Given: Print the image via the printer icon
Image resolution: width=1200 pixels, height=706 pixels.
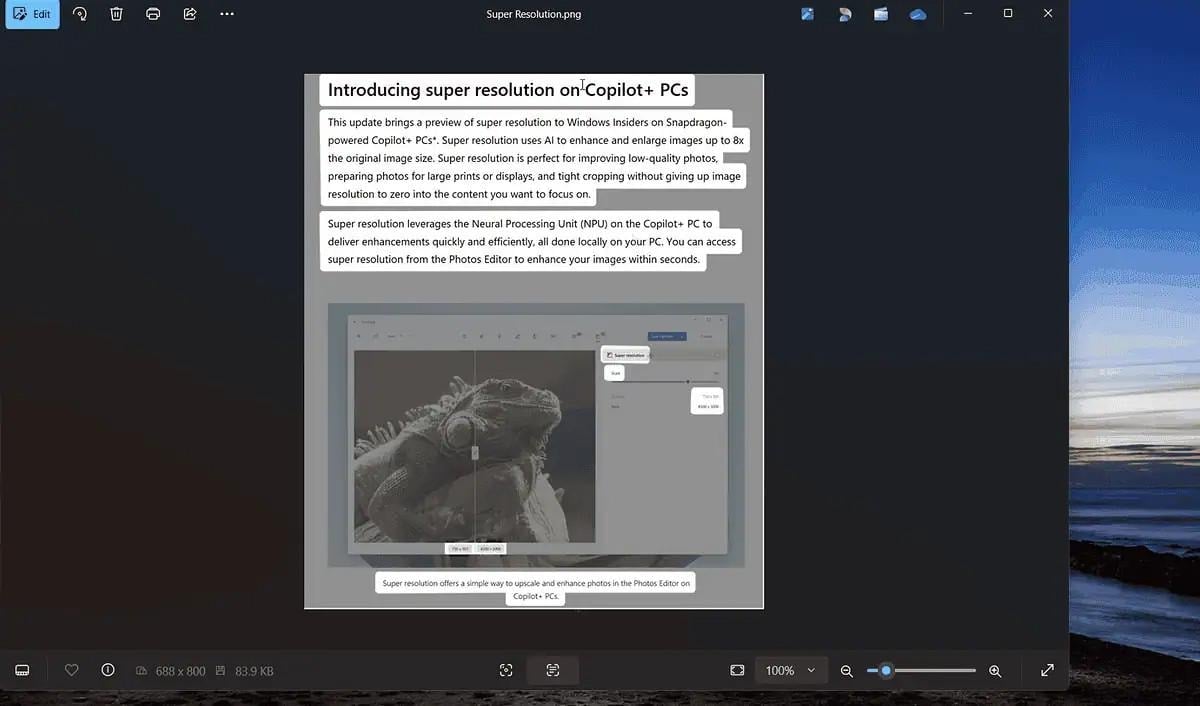Looking at the screenshot, I should [x=153, y=15].
